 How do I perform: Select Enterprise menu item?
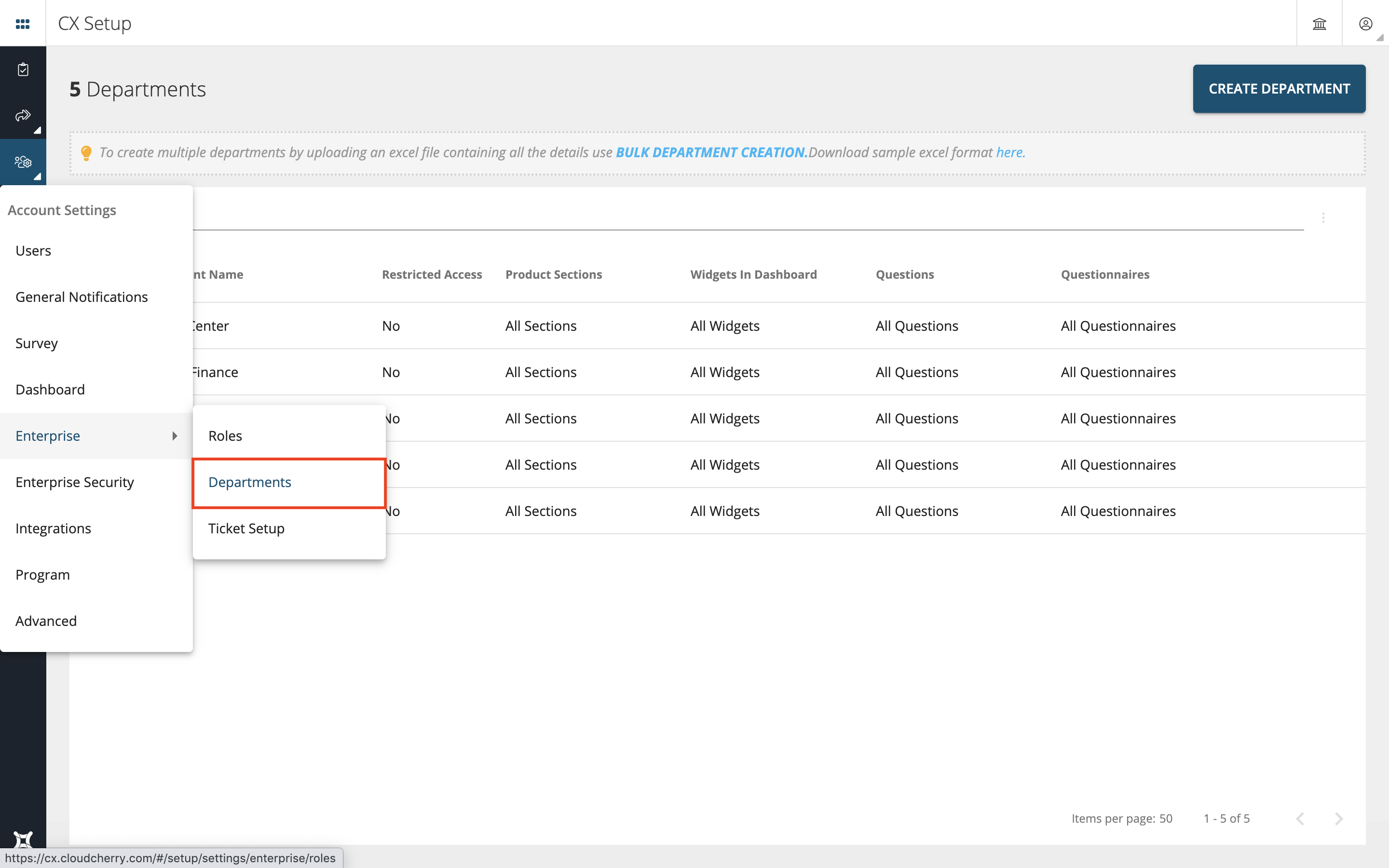(x=96, y=436)
